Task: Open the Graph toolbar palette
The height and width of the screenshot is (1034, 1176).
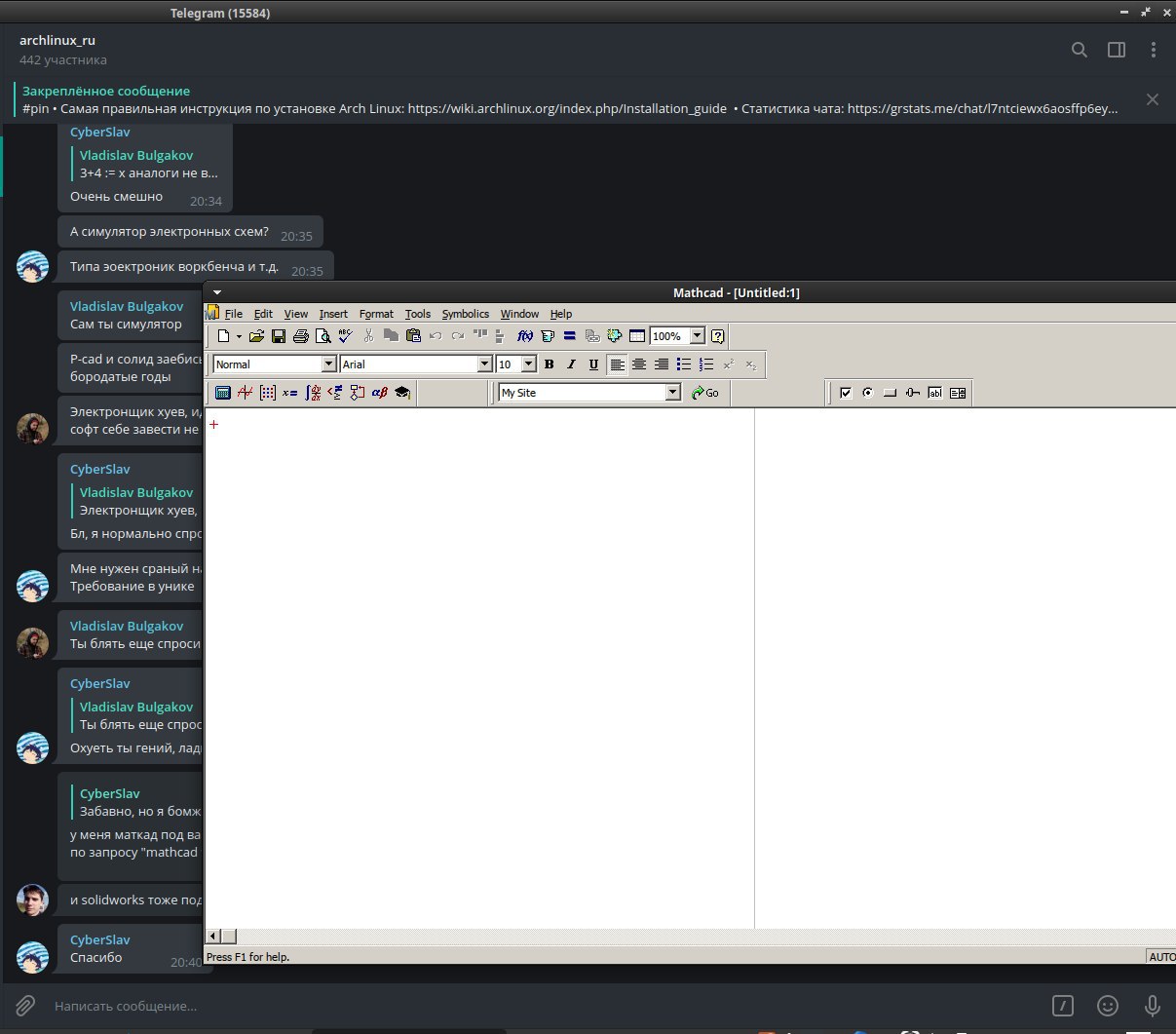Action: point(246,393)
